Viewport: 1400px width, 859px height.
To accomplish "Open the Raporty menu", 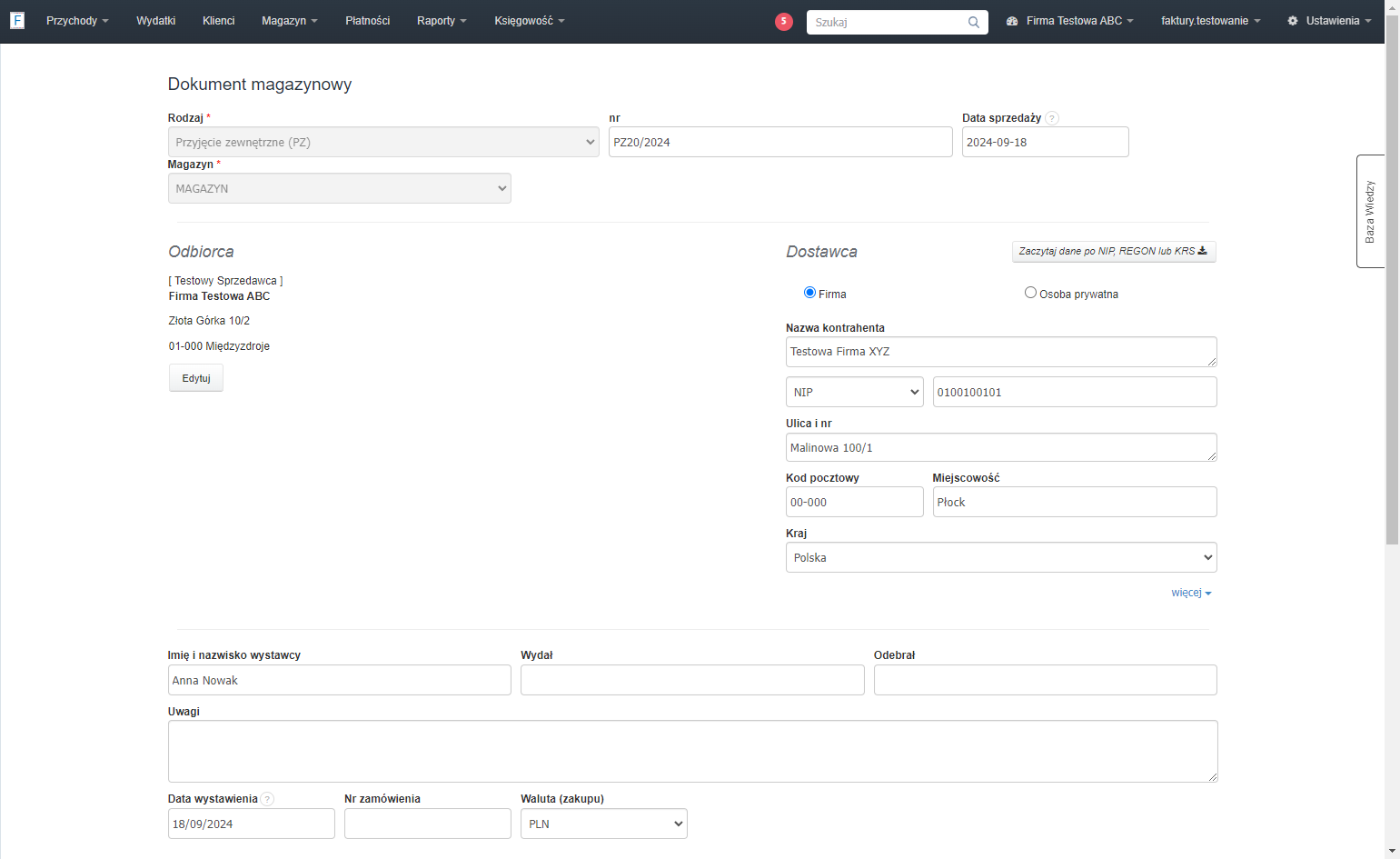I will (x=442, y=21).
